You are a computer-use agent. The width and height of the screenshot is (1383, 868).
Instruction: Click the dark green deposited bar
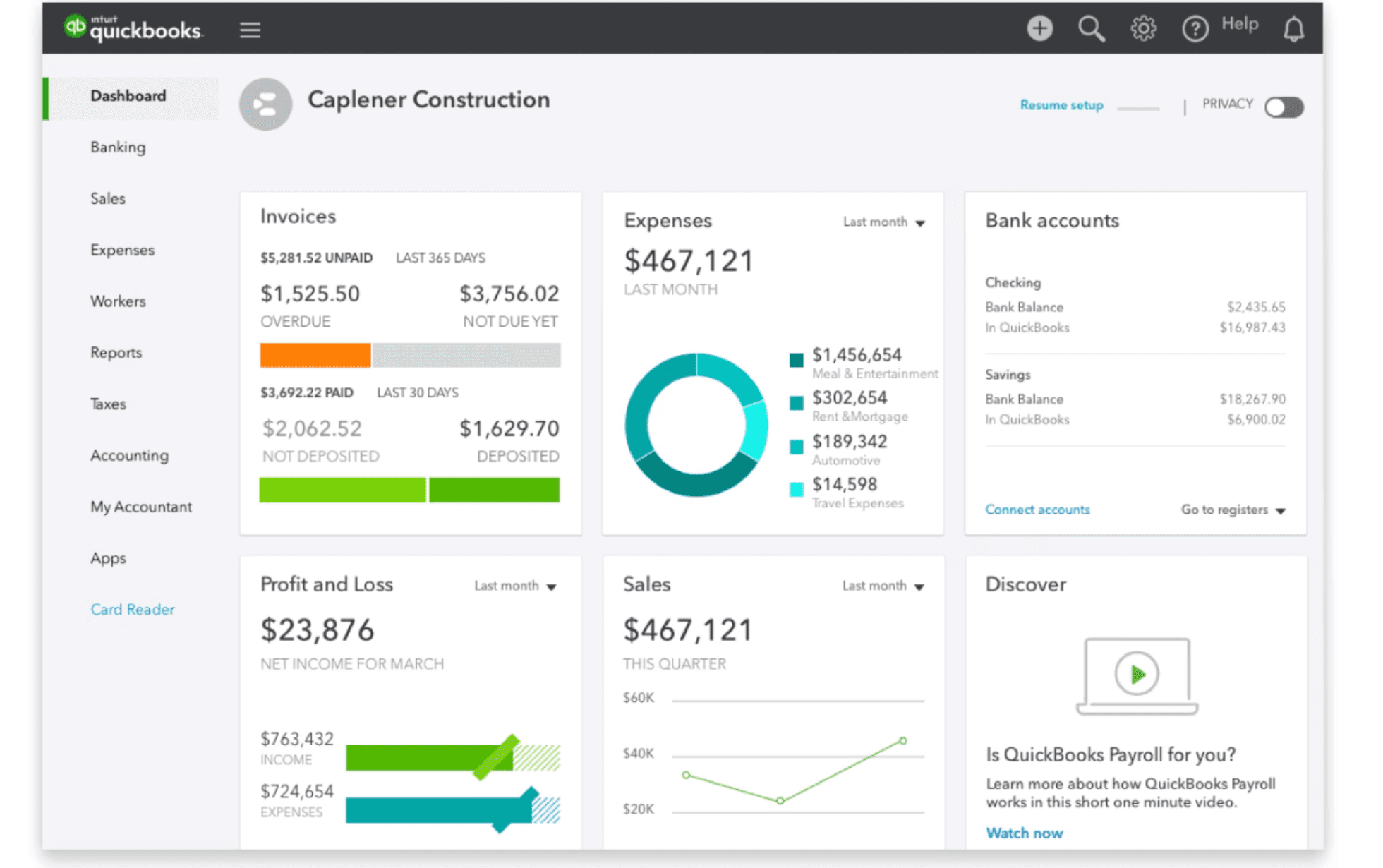(x=494, y=490)
